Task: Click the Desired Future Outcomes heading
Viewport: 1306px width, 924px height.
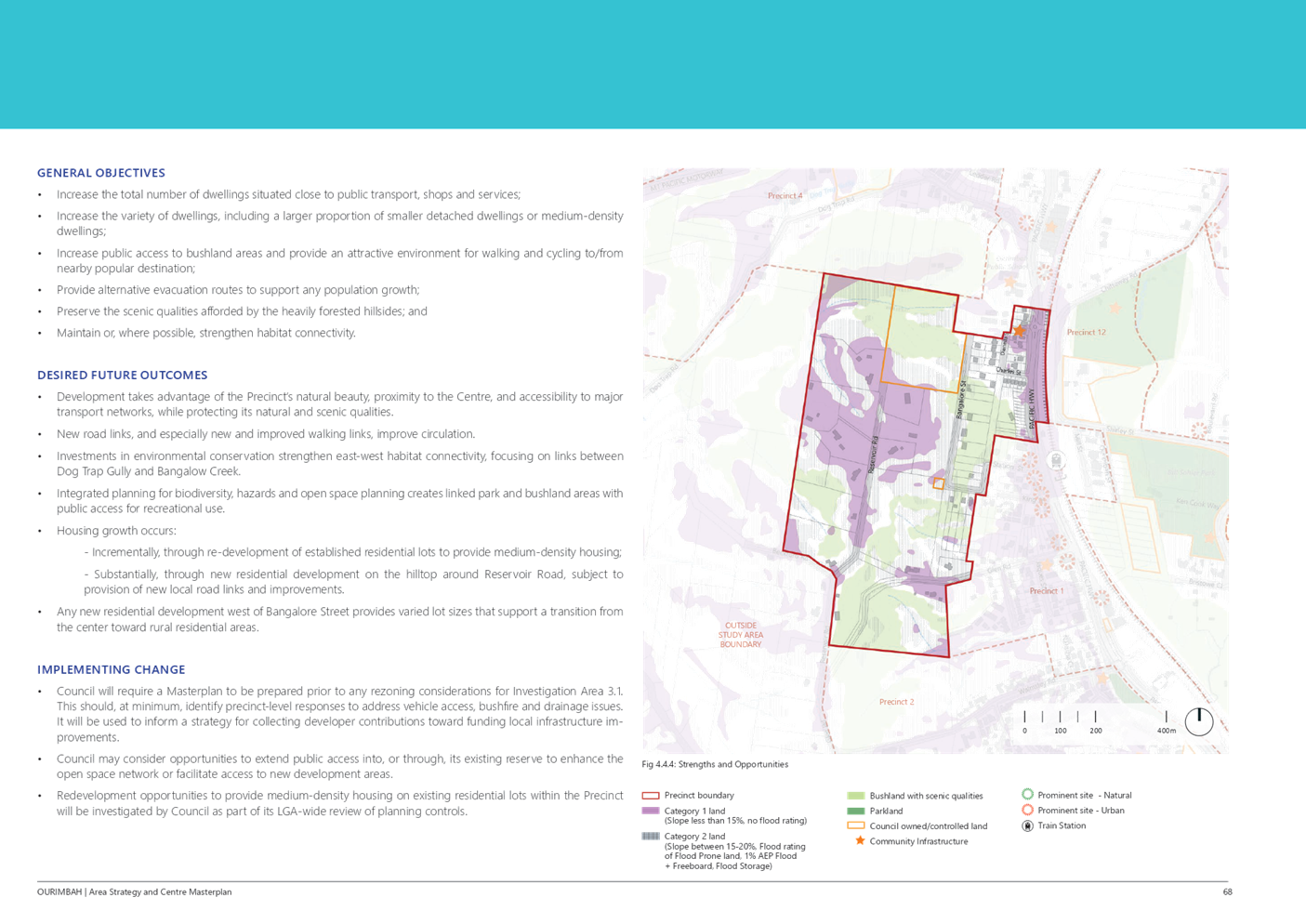Action: point(122,376)
